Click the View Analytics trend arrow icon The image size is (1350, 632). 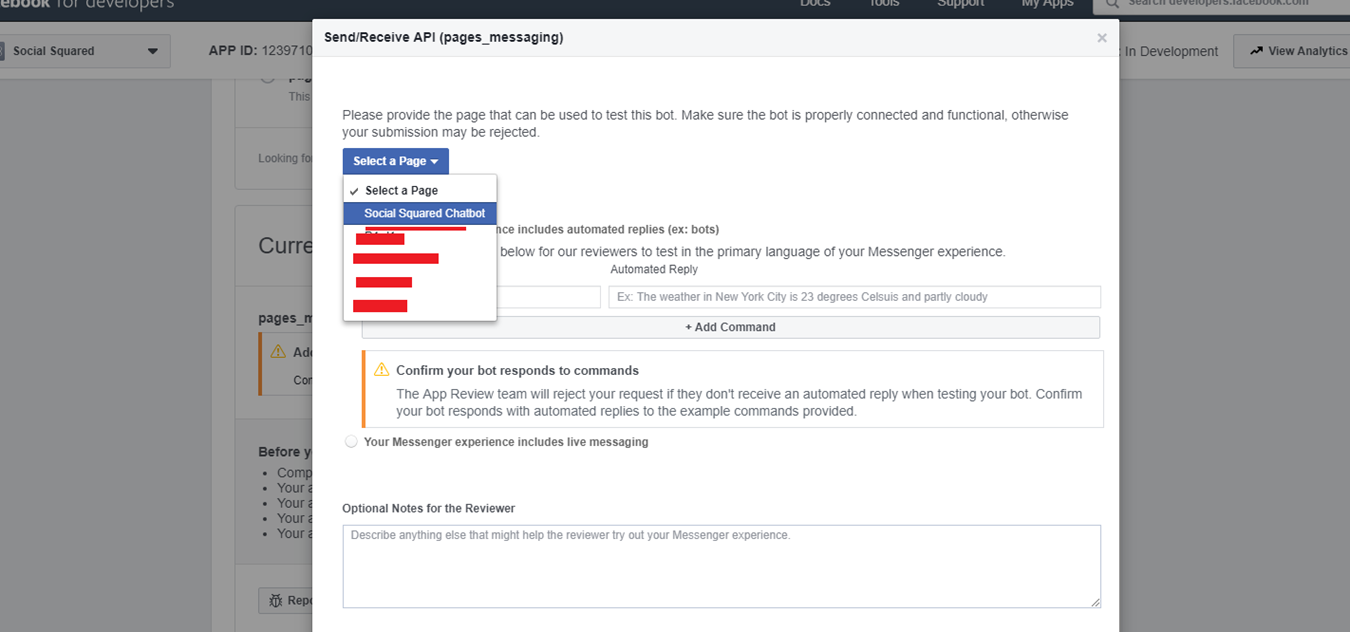click(x=1256, y=51)
